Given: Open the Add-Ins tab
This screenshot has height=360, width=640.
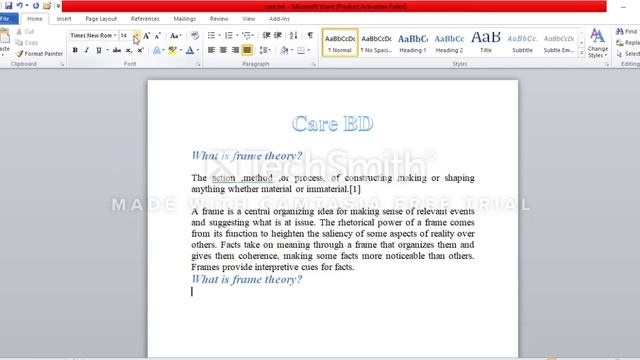Looking at the screenshot, I should click(x=279, y=19).
